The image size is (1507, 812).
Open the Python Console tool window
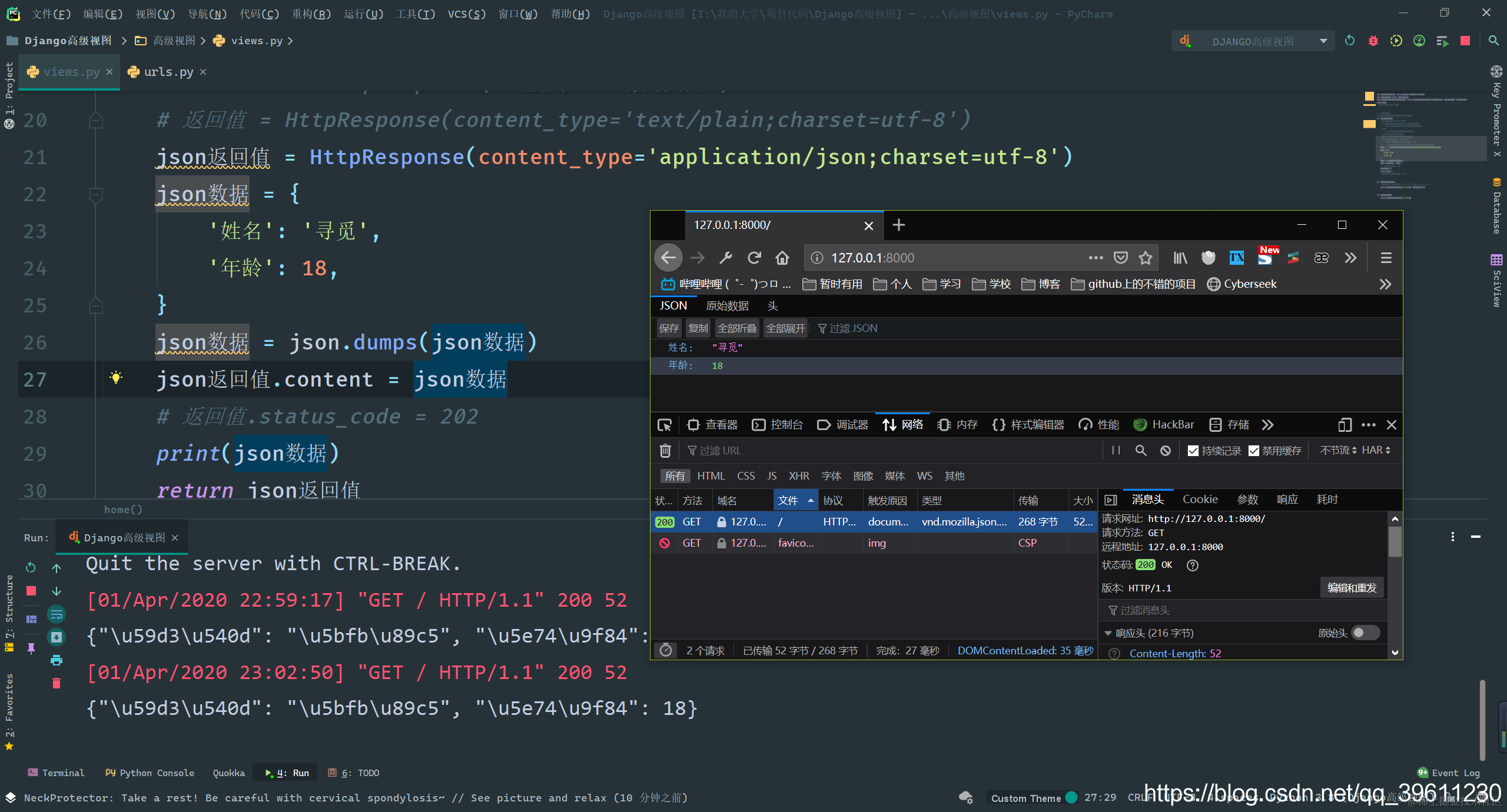click(150, 773)
